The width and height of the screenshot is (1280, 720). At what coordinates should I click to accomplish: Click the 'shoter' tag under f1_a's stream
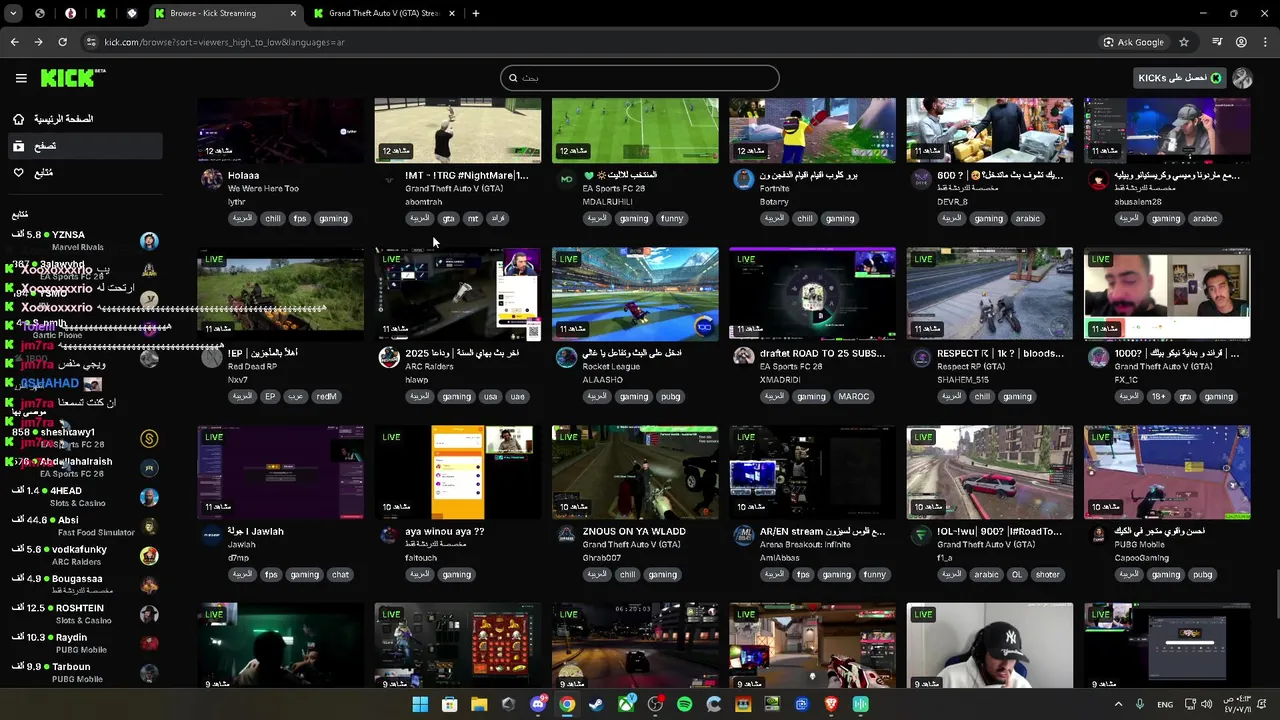1047,574
